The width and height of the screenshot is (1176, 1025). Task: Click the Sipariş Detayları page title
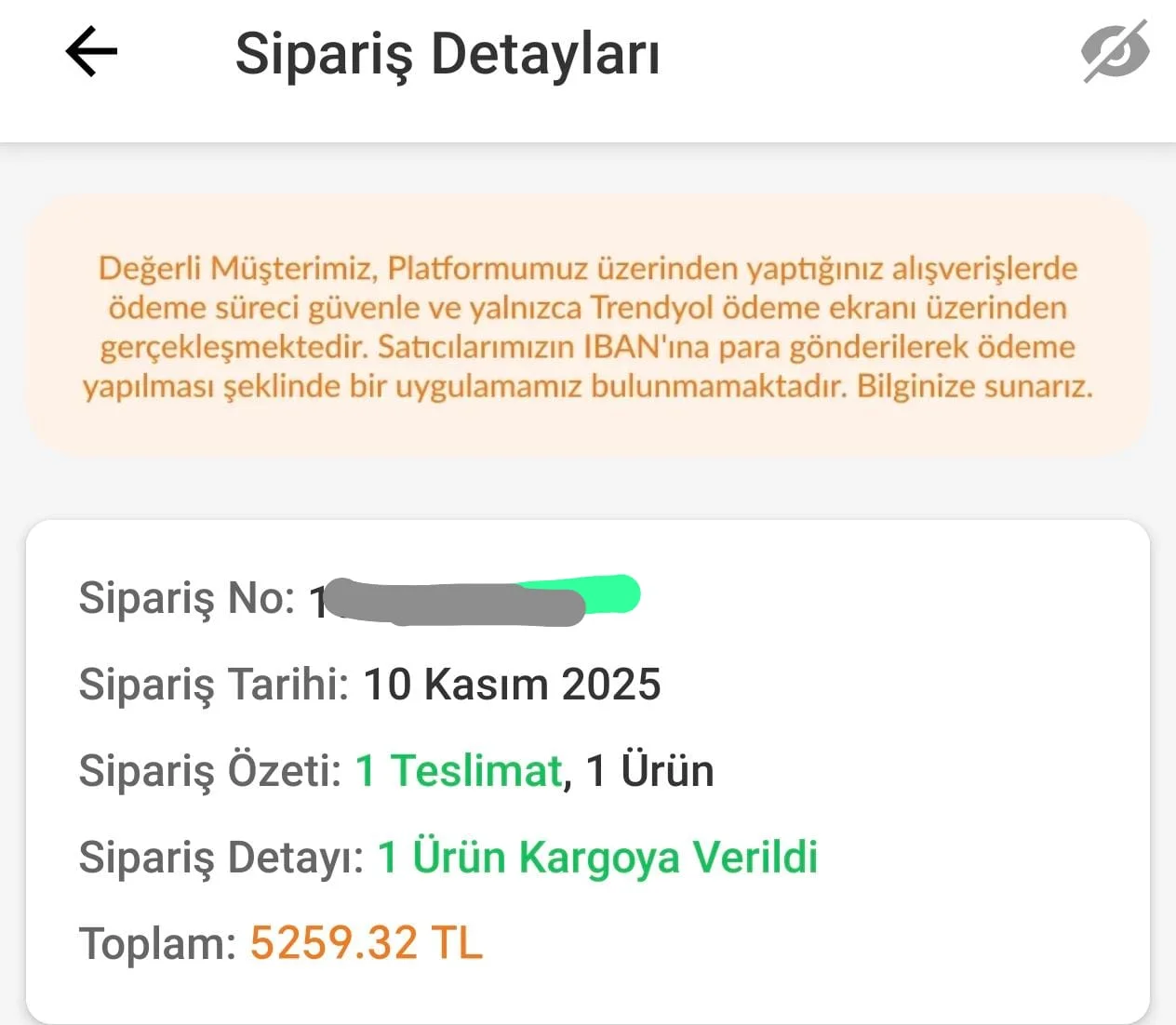448,54
